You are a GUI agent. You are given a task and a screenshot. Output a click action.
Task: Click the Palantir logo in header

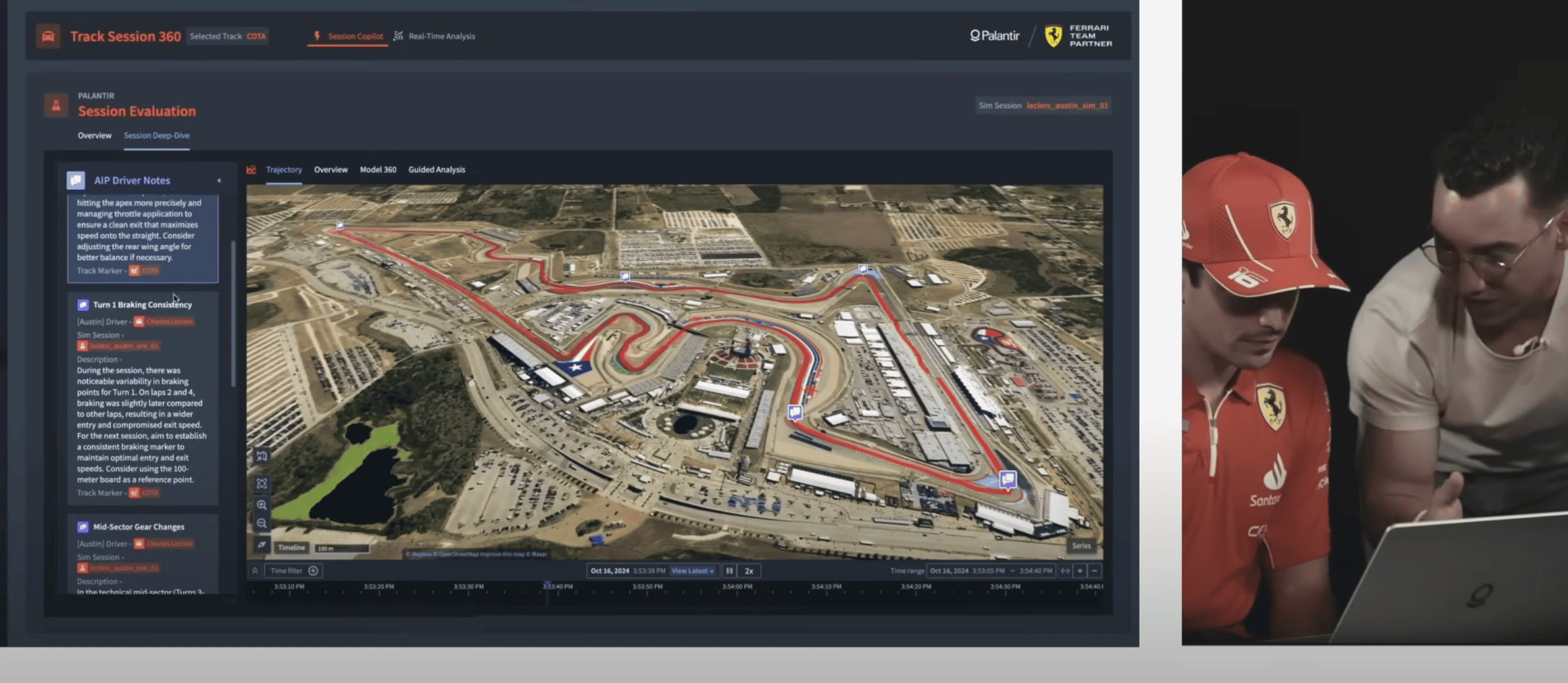coord(994,36)
